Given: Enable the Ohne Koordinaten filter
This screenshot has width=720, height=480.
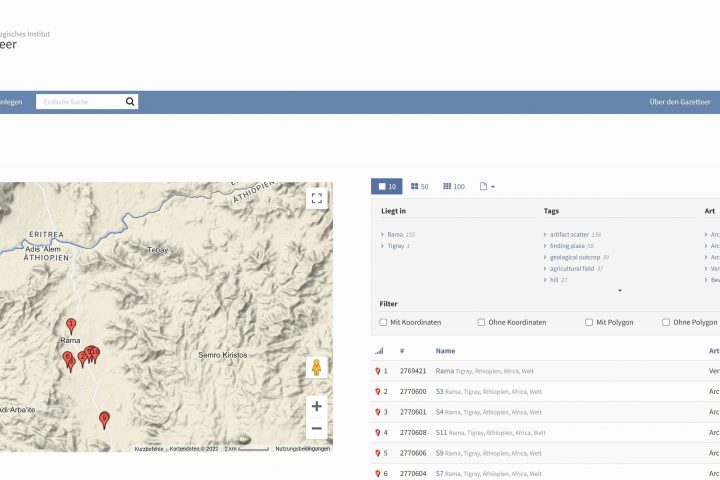Looking at the screenshot, I should pyautogui.click(x=481, y=322).
